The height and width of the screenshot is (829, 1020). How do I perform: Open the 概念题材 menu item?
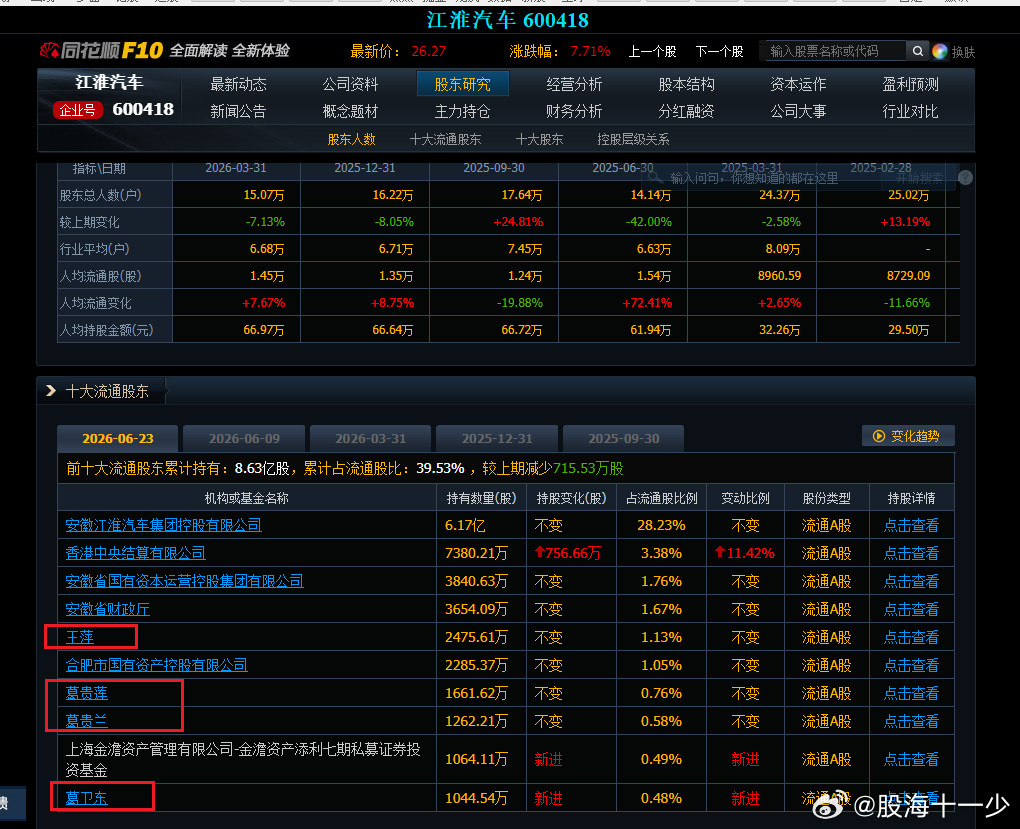(350, 111)
